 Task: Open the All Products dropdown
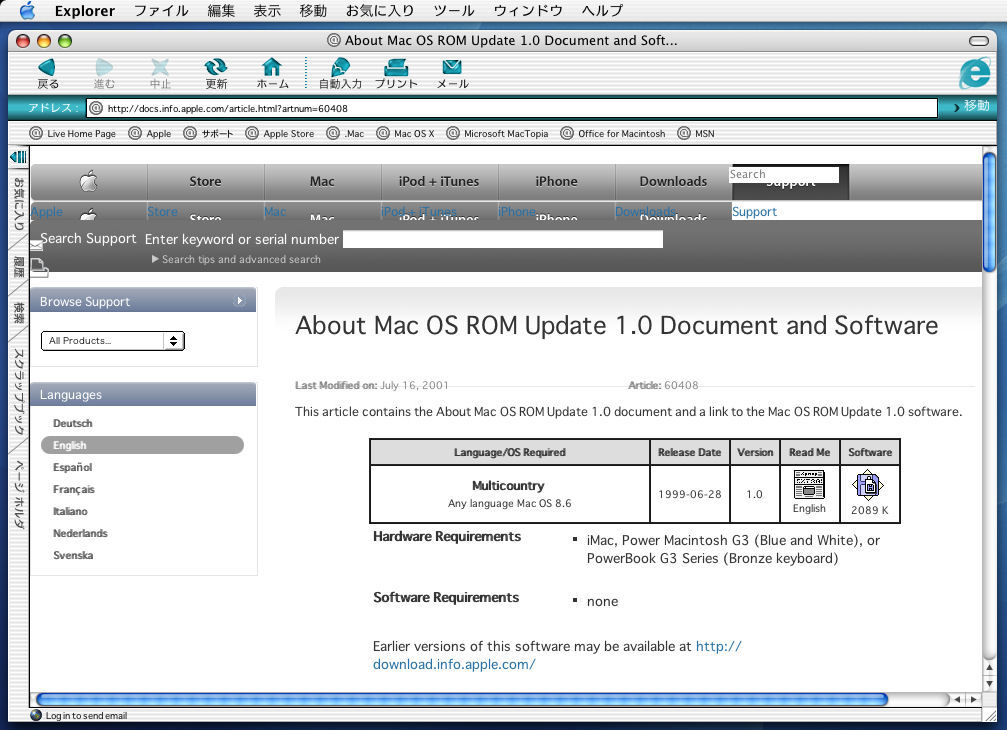[113, 341]
